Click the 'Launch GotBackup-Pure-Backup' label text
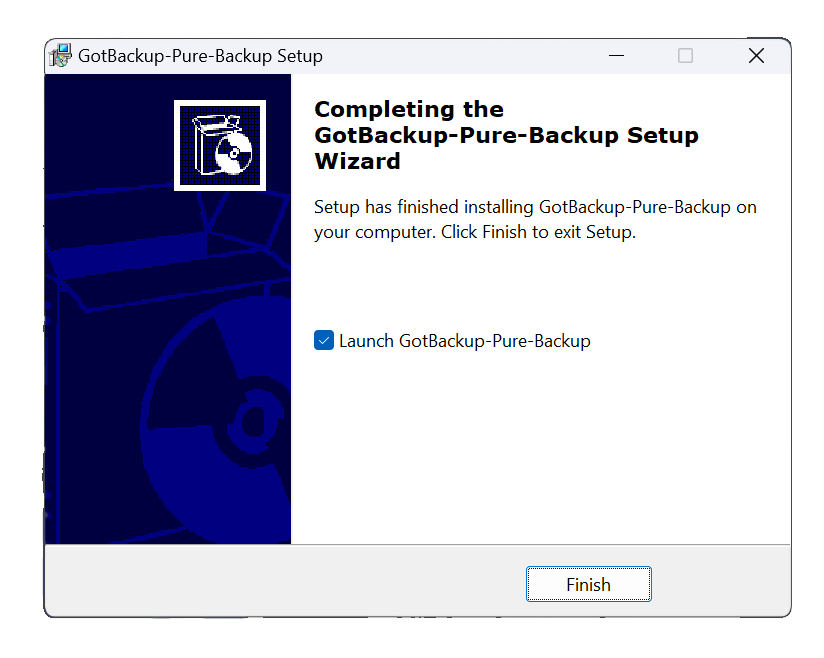 (465, 341)
